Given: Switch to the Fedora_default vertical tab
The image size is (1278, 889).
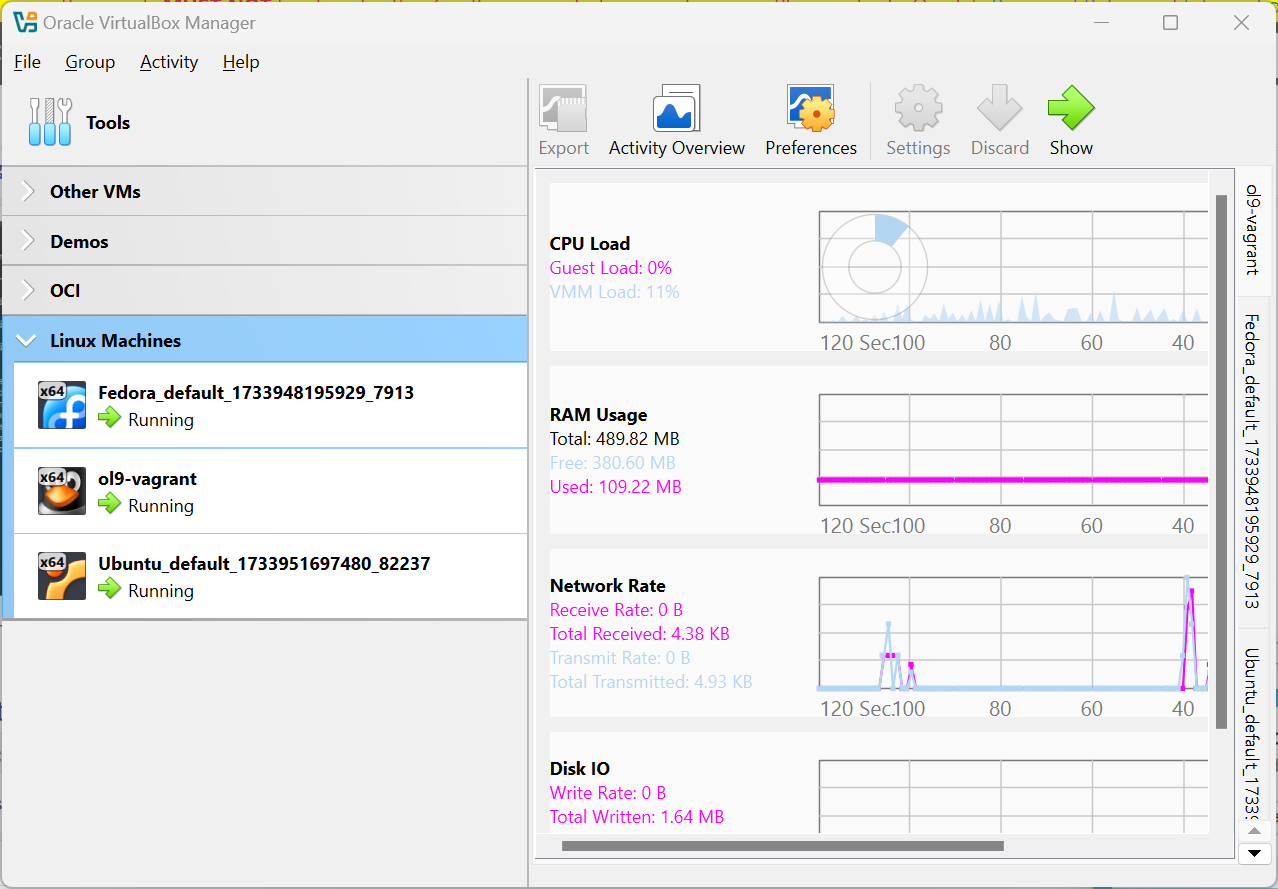Looking at the screenshot, I should pyautogui.click(x=1253, y=460).
